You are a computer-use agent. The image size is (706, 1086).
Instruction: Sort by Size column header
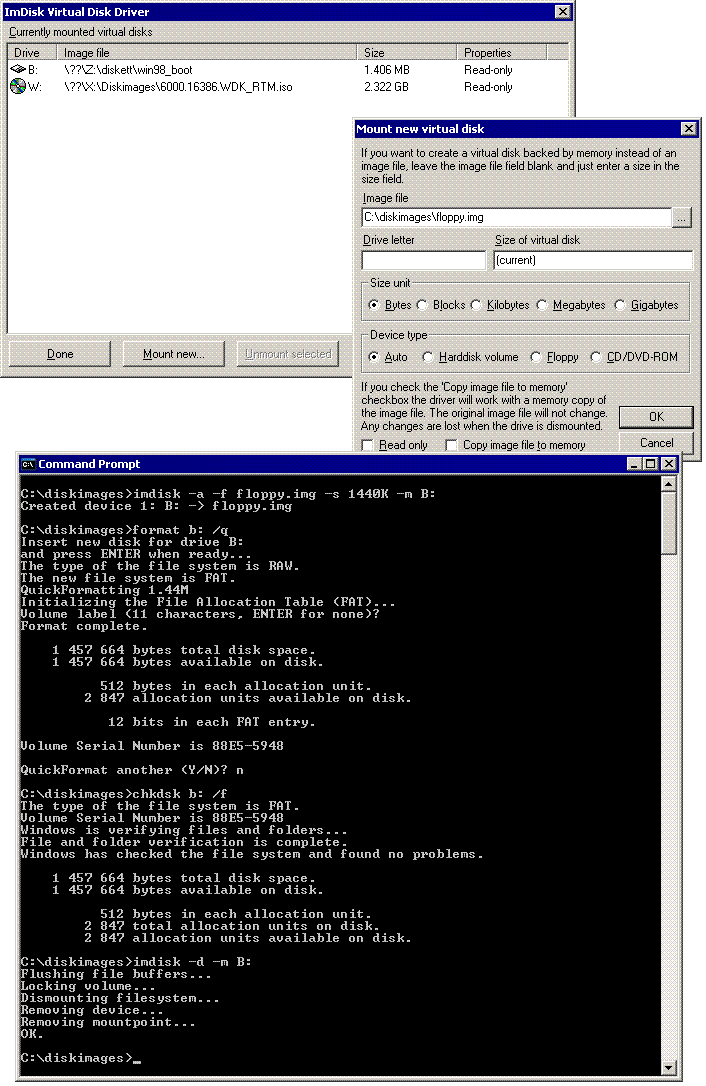[406, 53]
